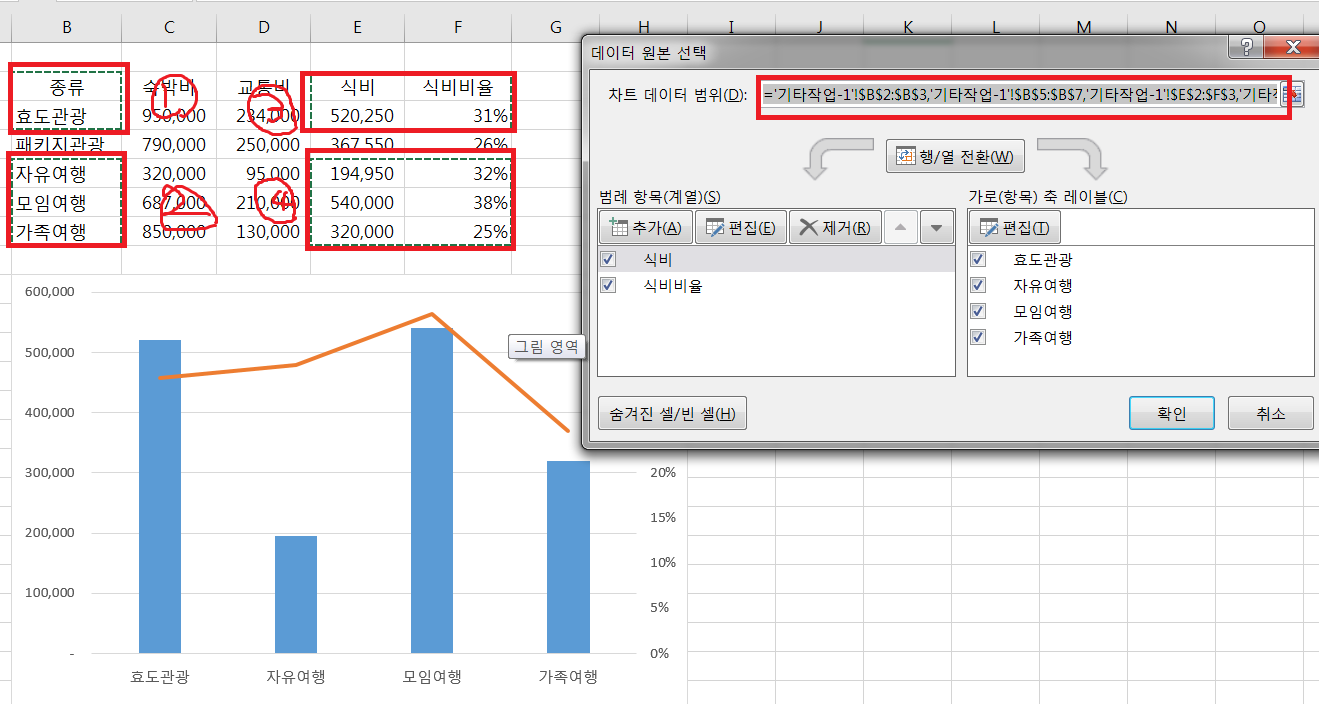This screenshot has height=704, width=1319.
Task: Confirm dialog with 확인 button
Action: [1171, 413]
